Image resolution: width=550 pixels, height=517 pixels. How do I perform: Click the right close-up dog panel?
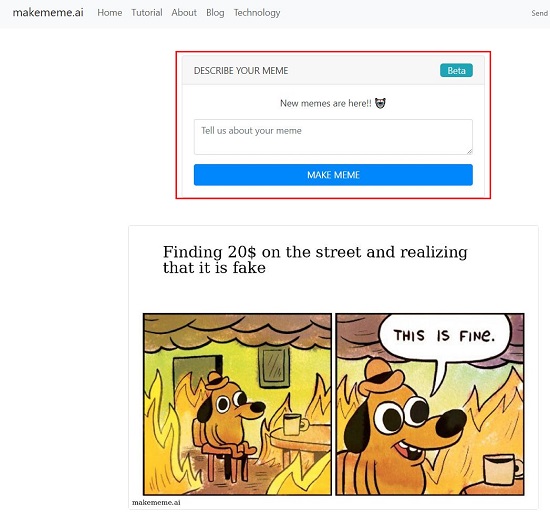pos(430,404)
